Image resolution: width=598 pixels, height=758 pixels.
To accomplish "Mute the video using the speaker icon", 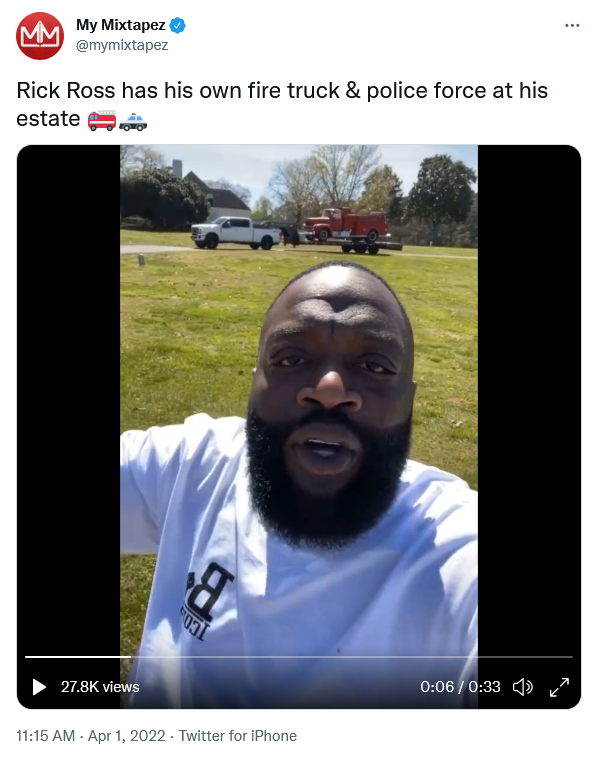I will point(523,686).
